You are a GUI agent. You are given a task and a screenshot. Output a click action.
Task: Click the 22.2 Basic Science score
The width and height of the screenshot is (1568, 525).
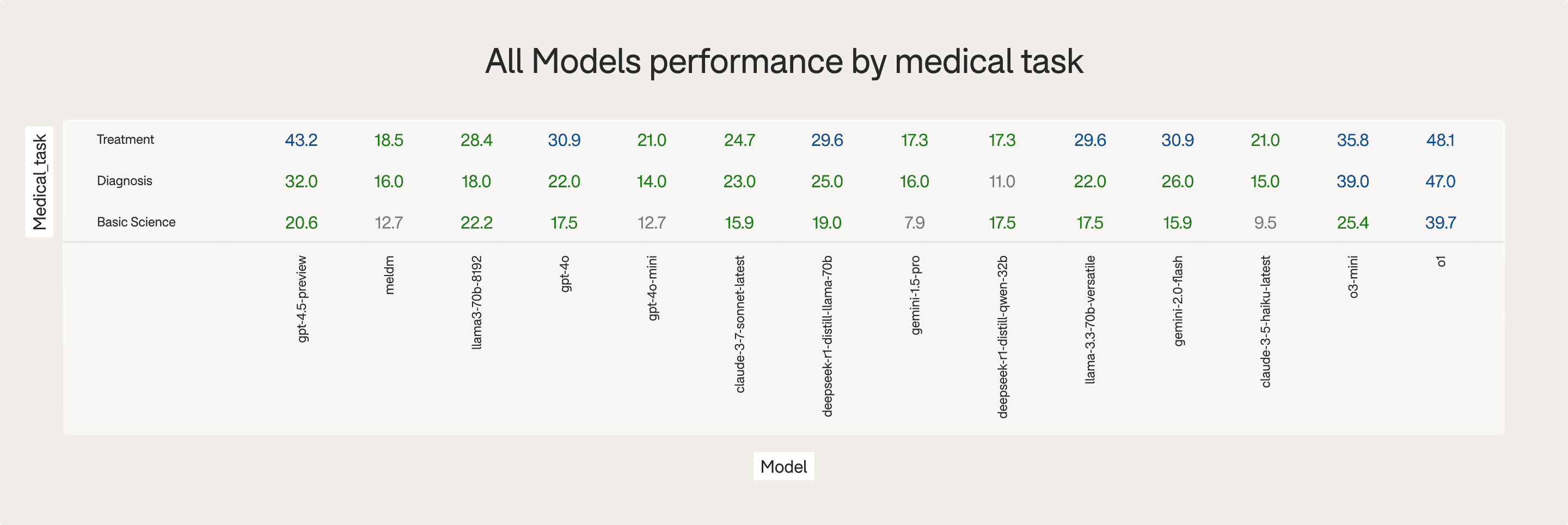pos(476,223)
